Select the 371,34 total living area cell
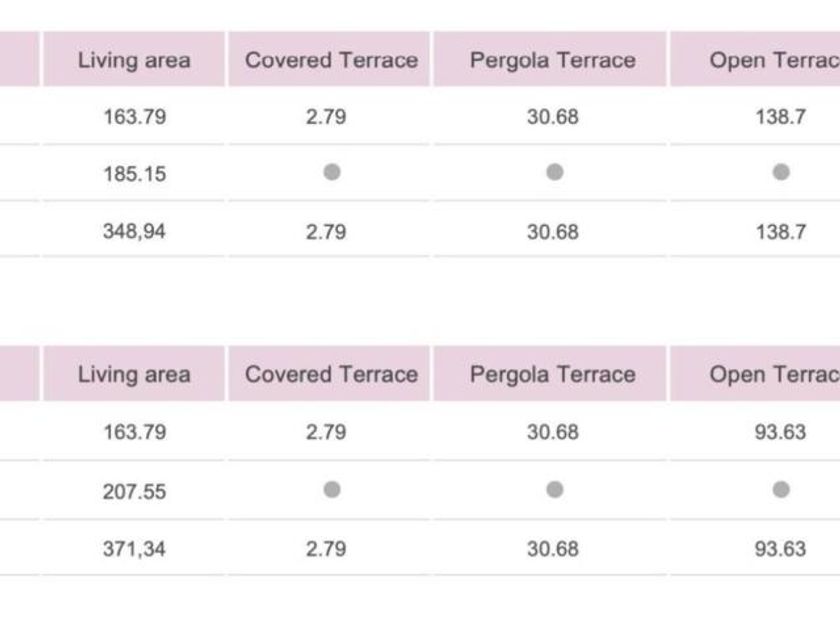840x630 pixels. [x=134, y=549]
